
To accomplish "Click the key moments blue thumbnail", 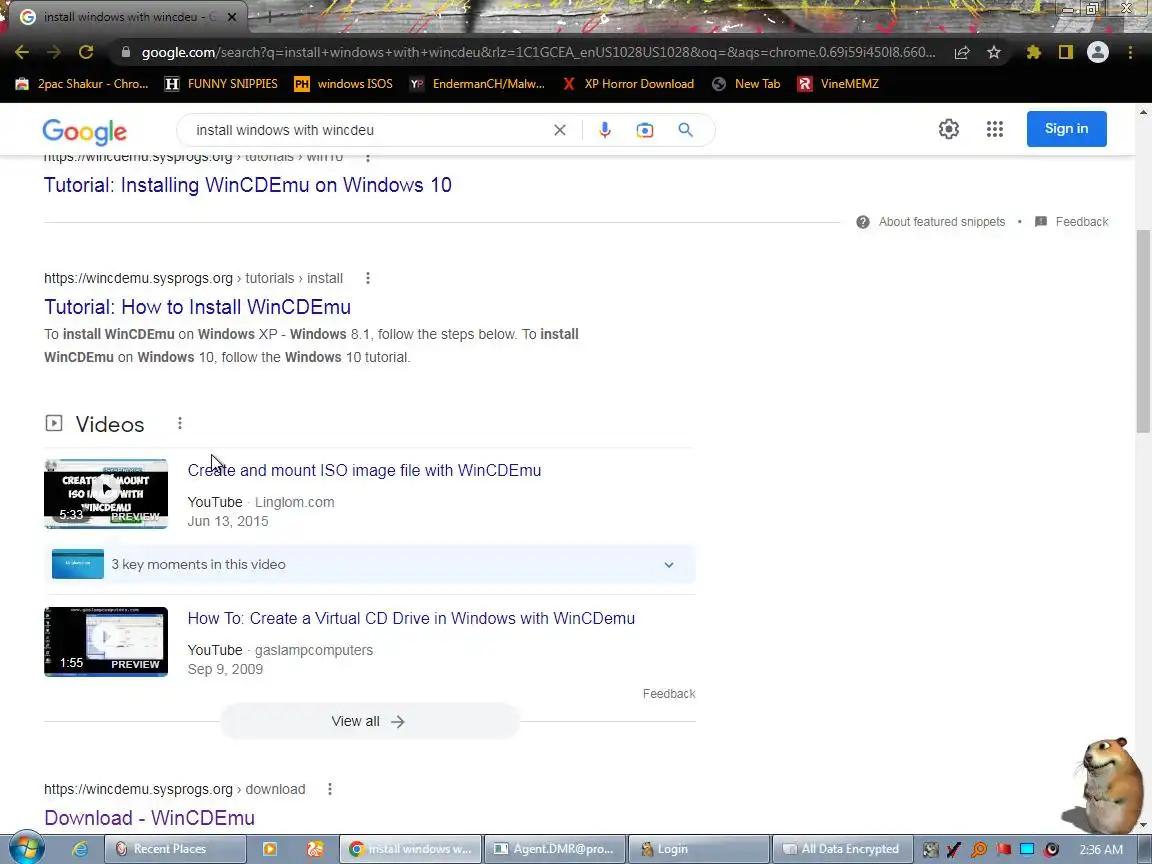I will pos(78,564).
